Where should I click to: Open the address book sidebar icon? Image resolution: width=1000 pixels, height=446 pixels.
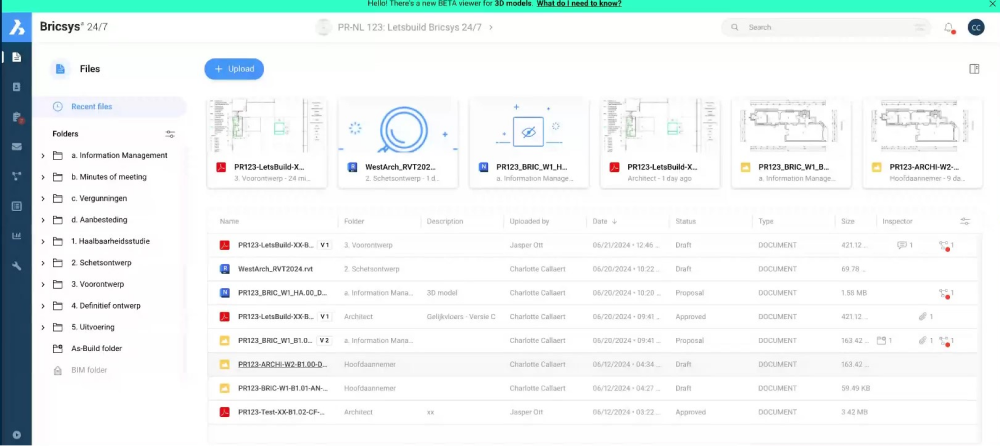pos(17,87)
